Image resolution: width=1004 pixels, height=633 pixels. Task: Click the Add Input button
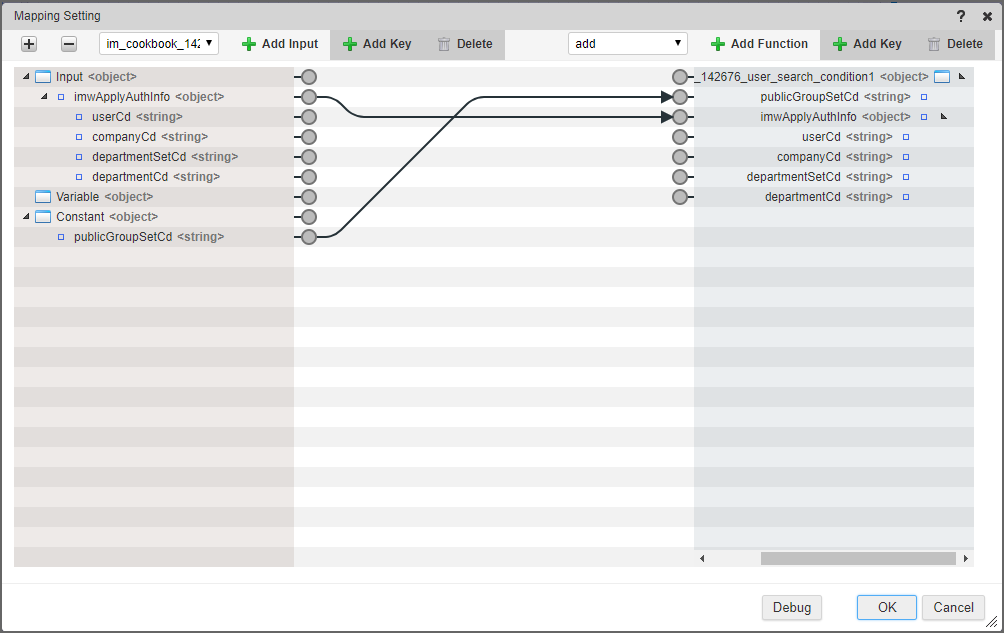[280, 44]
